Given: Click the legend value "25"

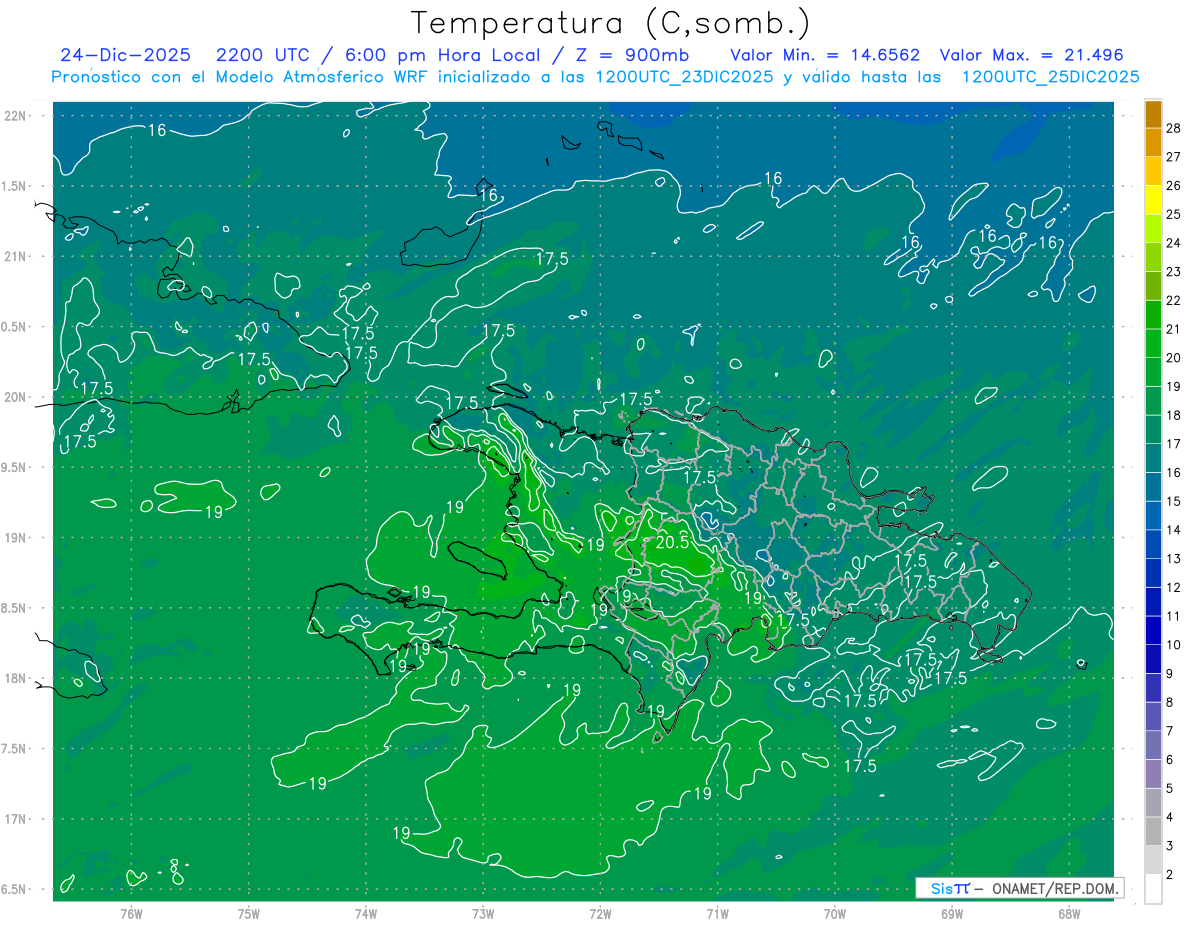Looking at the screenshot, I should (x=1174, y=214).
